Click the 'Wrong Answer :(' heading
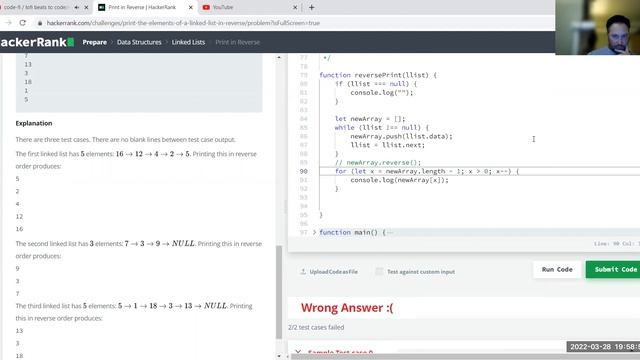This screenshot has width=640, height=360. [347, 308]
